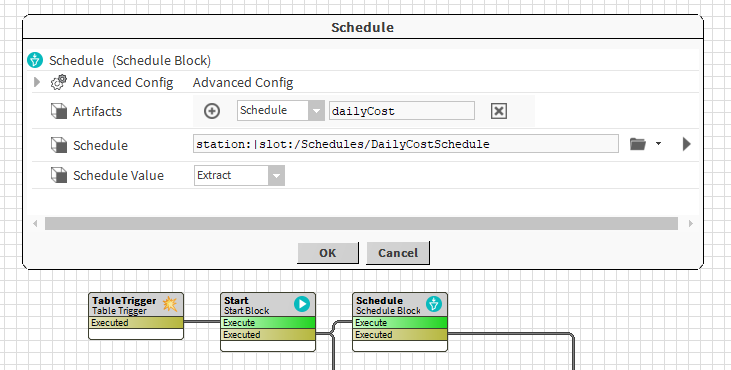Click the Artifacts property label
Viewport: 731px width, 370px height.
[x=97, y=111]
